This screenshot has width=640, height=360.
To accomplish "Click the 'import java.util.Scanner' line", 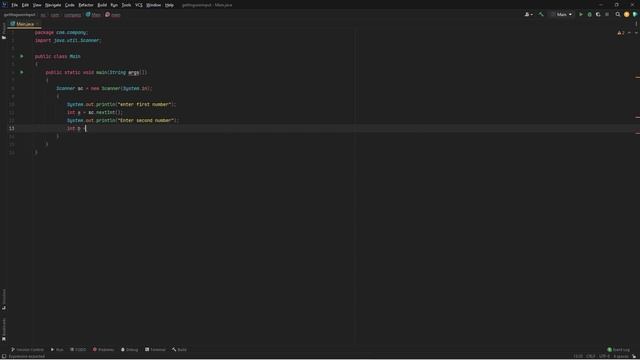I will (x=68, y=40).
